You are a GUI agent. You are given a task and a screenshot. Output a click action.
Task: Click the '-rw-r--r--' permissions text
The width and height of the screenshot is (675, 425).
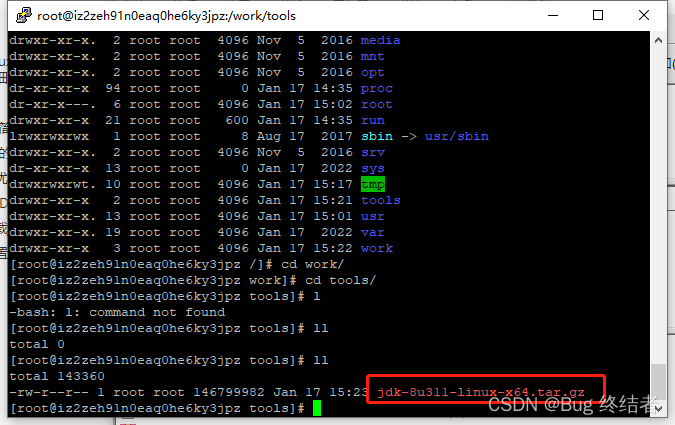[x=49, y=392]
